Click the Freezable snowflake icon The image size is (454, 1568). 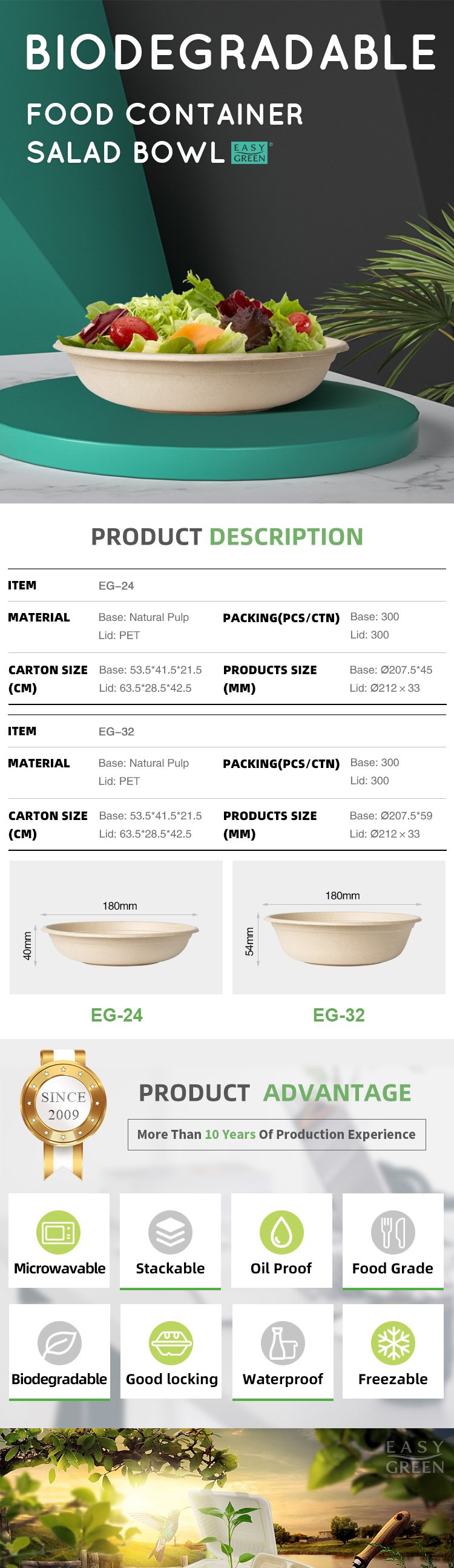[393, 1343]
